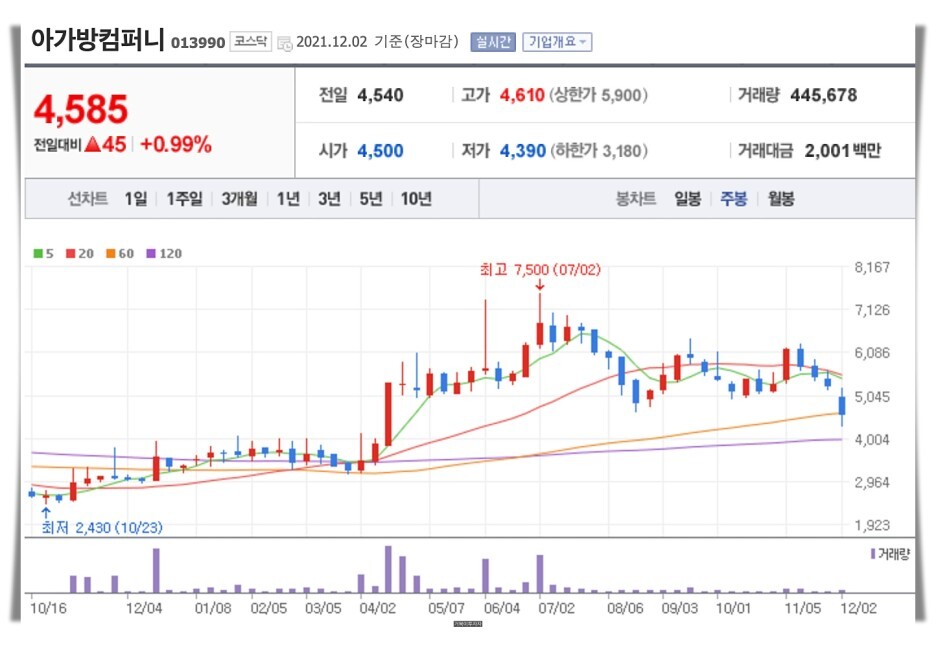Click the current price 4,585
The height and width of the screenshot is (647, 936).
click(81, 110)
